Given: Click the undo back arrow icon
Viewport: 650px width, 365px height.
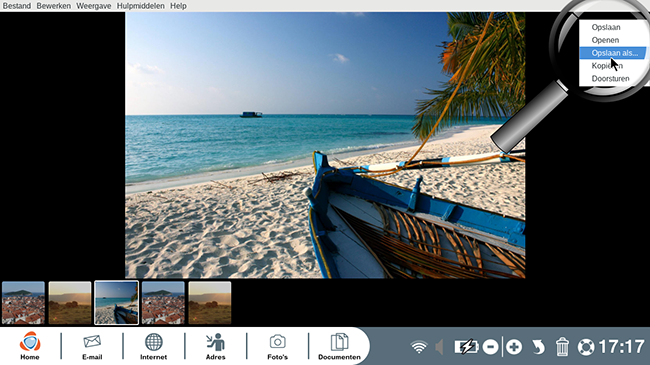Looking at the screenshot, I should pos(538,347).
